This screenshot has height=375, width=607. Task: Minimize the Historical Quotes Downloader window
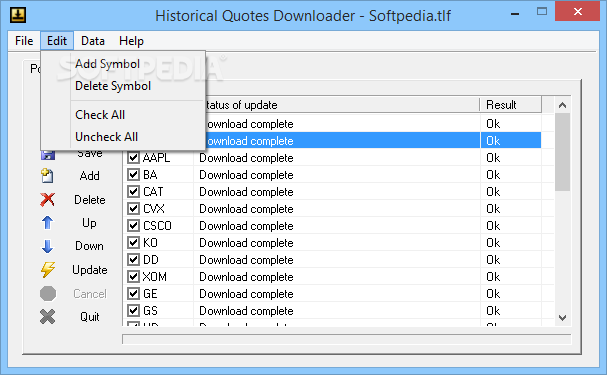[514, 14]
